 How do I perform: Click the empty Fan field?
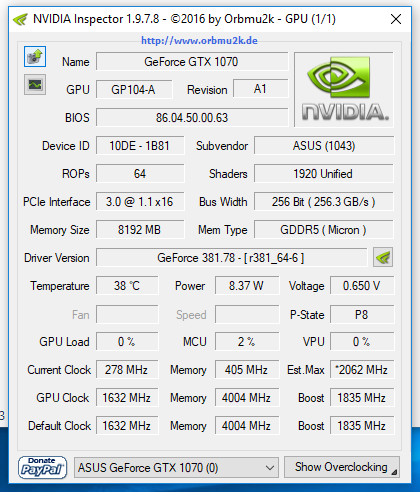pos(127,314)
